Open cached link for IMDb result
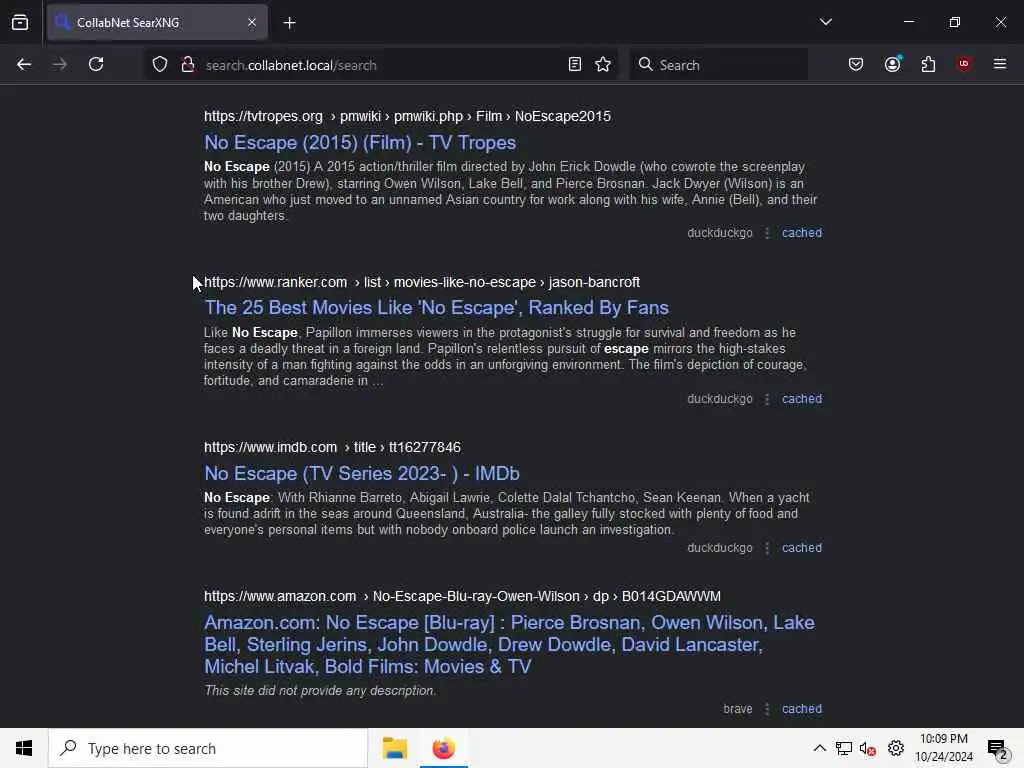The image size is (1024, 768). [x=802, y=547]
